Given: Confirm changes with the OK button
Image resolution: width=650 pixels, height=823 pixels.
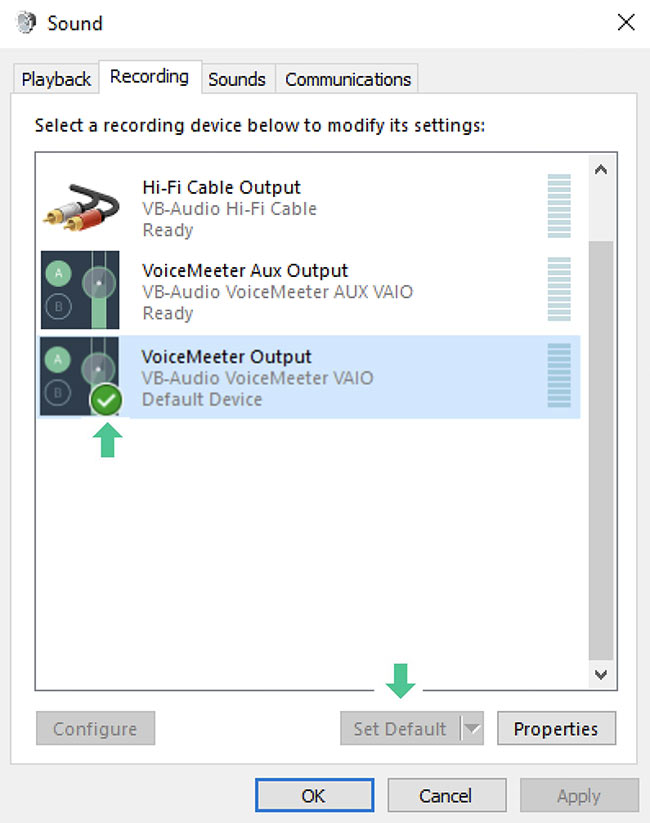Looking at the screenshot, I should click(314, 796).
